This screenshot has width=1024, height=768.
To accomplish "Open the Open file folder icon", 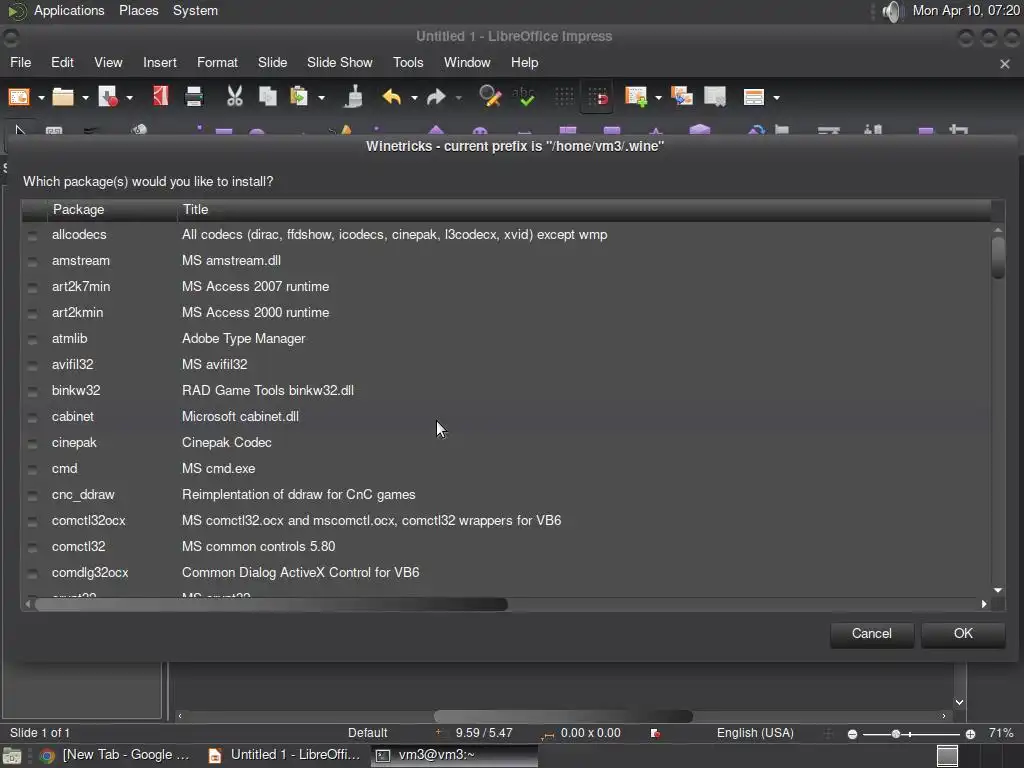I will [63, 97].
